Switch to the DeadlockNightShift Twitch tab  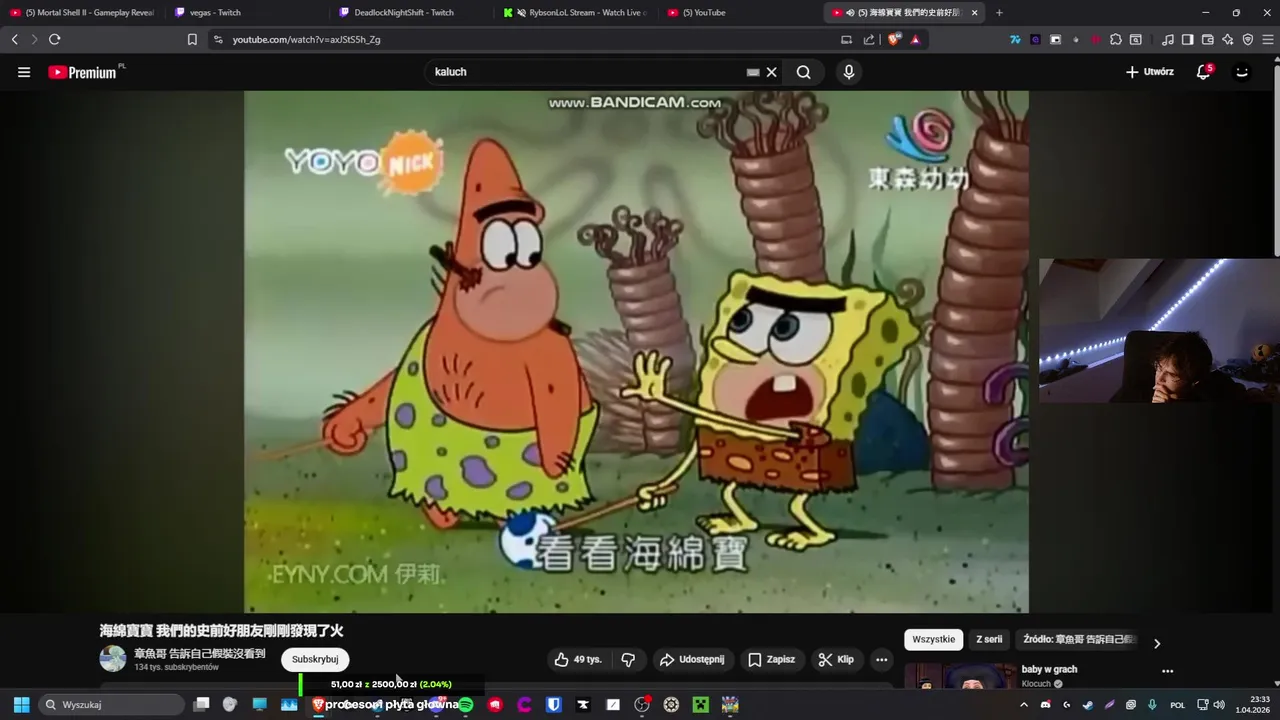(x=410, y=13)
